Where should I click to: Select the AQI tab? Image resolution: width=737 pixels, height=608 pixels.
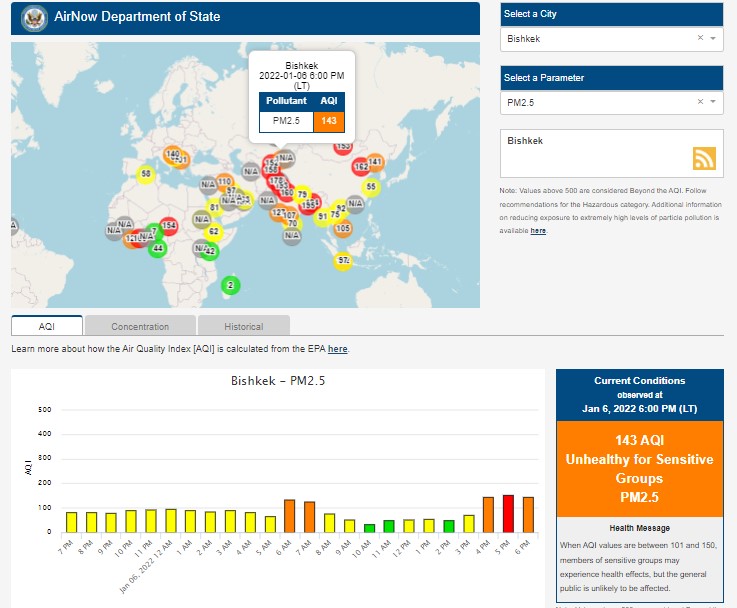click(x=47, y=326)
